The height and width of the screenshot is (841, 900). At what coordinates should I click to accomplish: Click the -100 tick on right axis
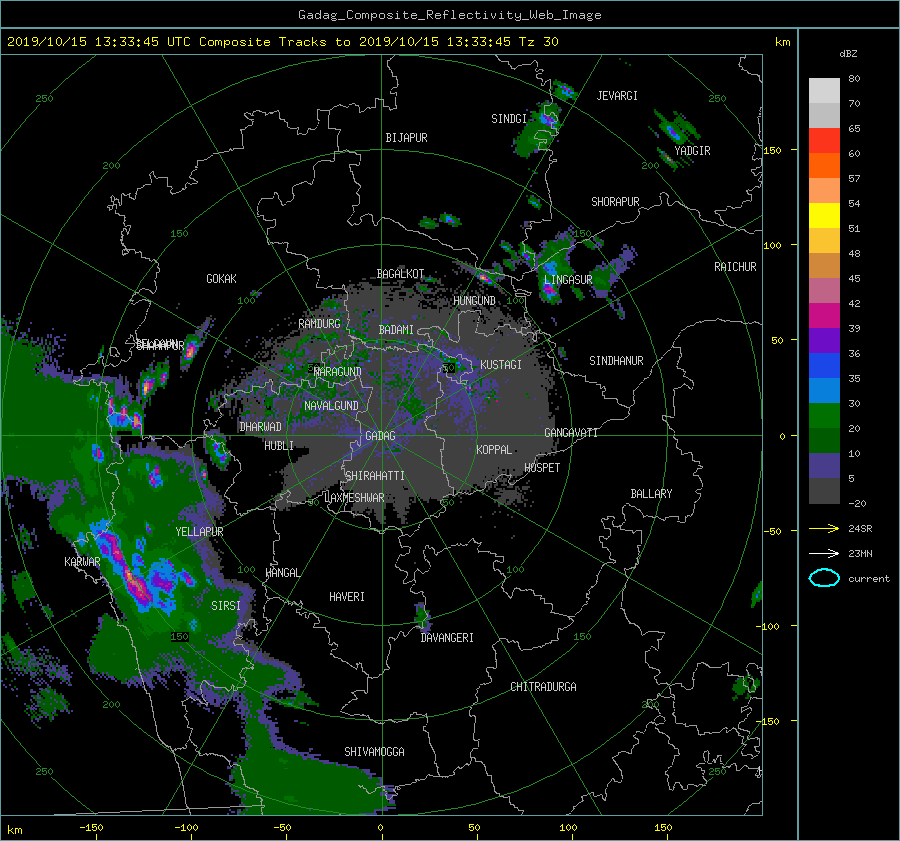768,626
